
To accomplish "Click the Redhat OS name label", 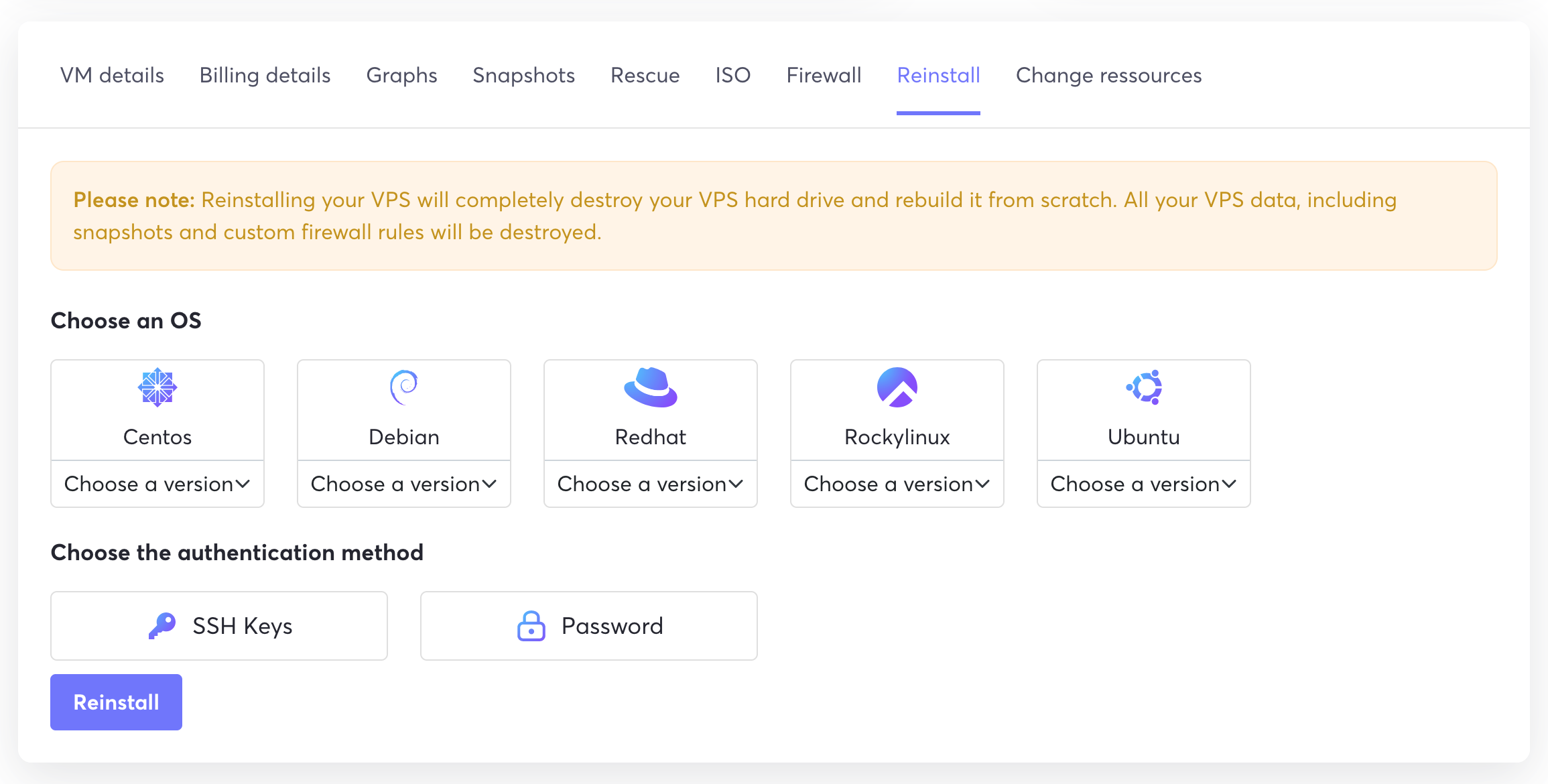I will (651, 437).
